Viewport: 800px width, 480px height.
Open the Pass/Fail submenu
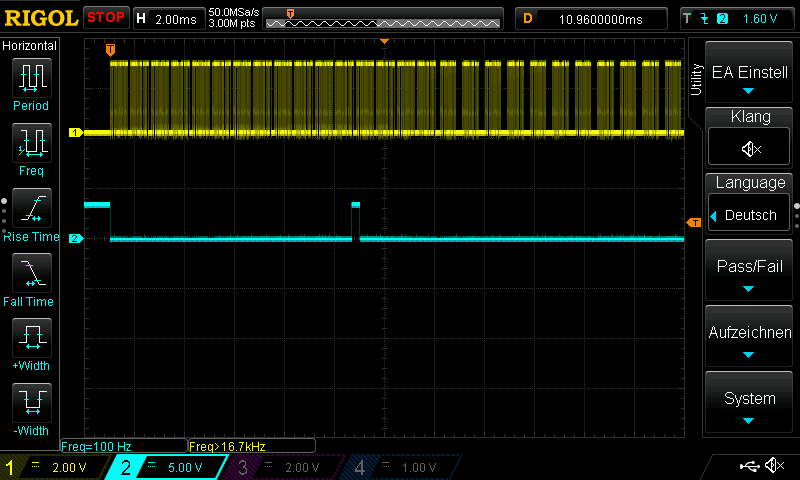(749, 269)
